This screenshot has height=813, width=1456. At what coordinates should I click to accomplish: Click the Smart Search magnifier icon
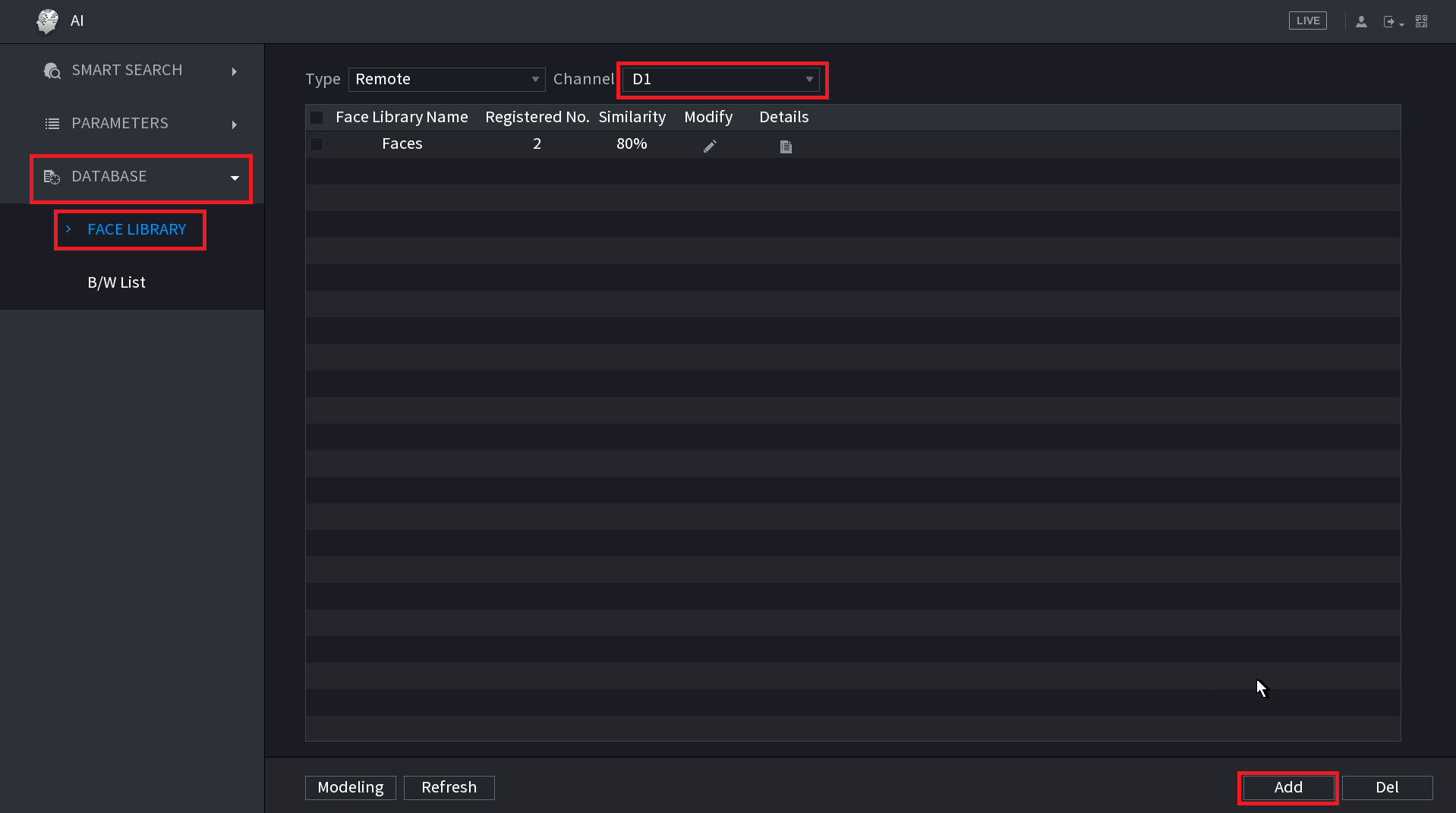click(52, 71)
